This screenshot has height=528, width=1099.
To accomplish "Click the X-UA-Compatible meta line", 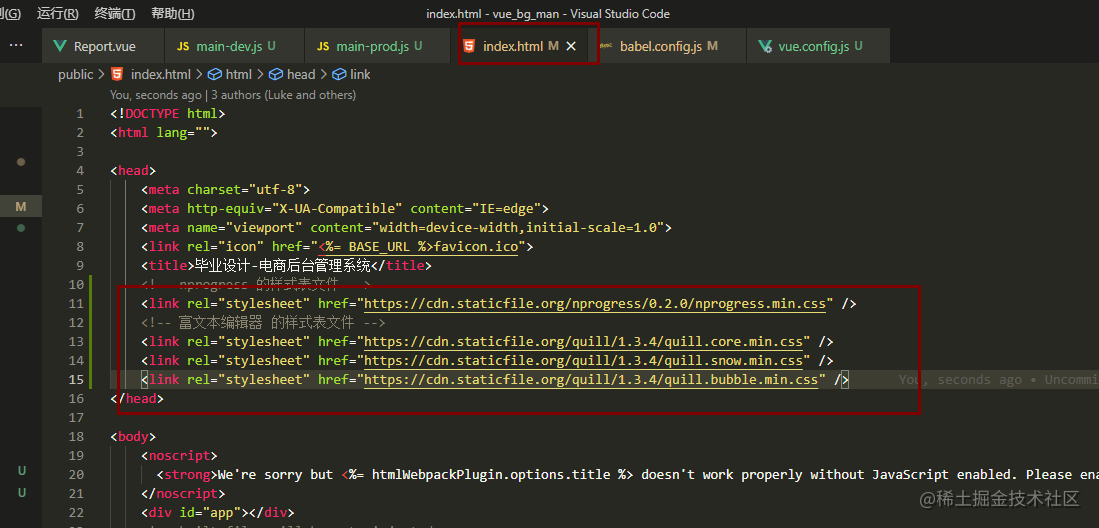I will pyautogui.click(x=344, y=208).
